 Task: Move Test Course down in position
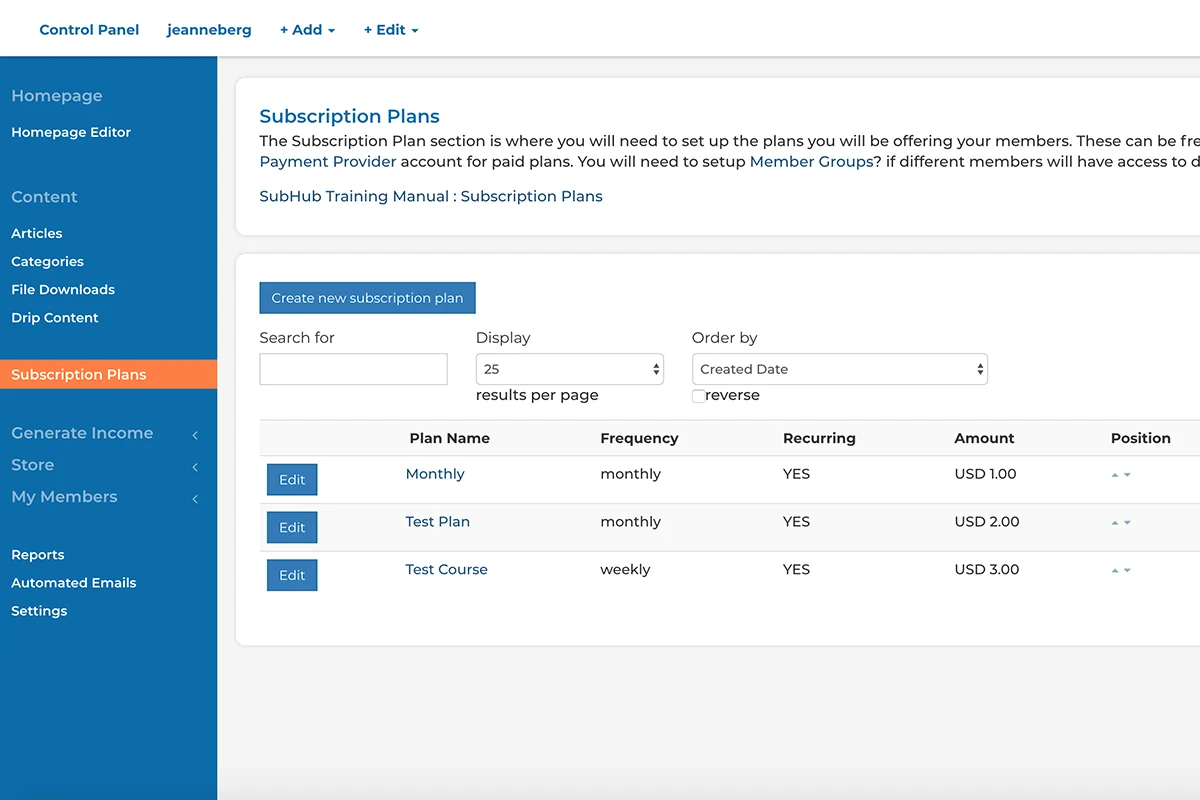pos(1128,571)
